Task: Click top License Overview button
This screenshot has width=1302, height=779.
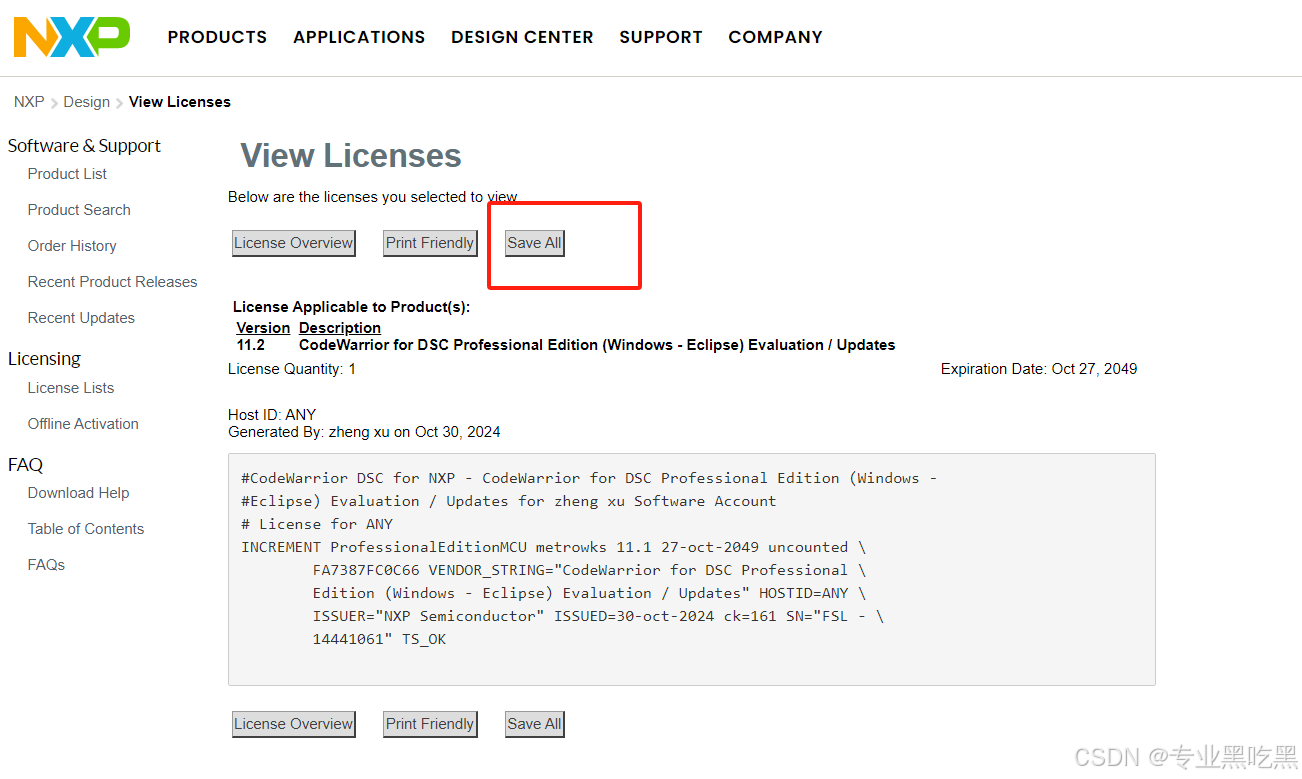Action: coord(294,243)
